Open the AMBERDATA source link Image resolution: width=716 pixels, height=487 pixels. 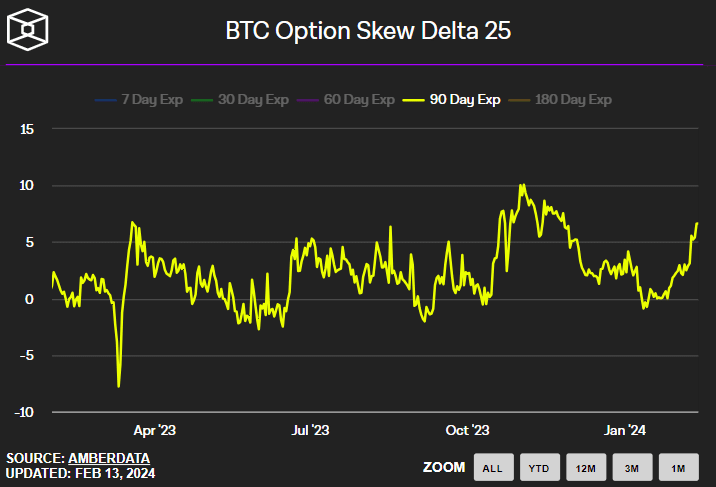click(109, 458)
